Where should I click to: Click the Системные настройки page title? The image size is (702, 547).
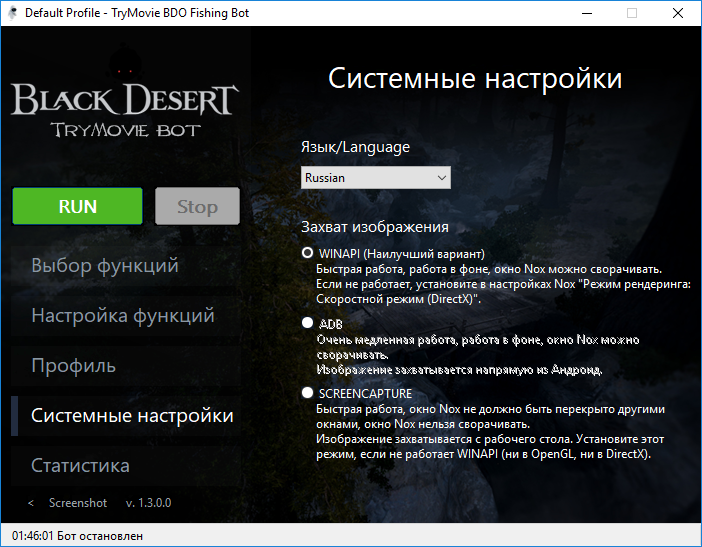(475, 79)
